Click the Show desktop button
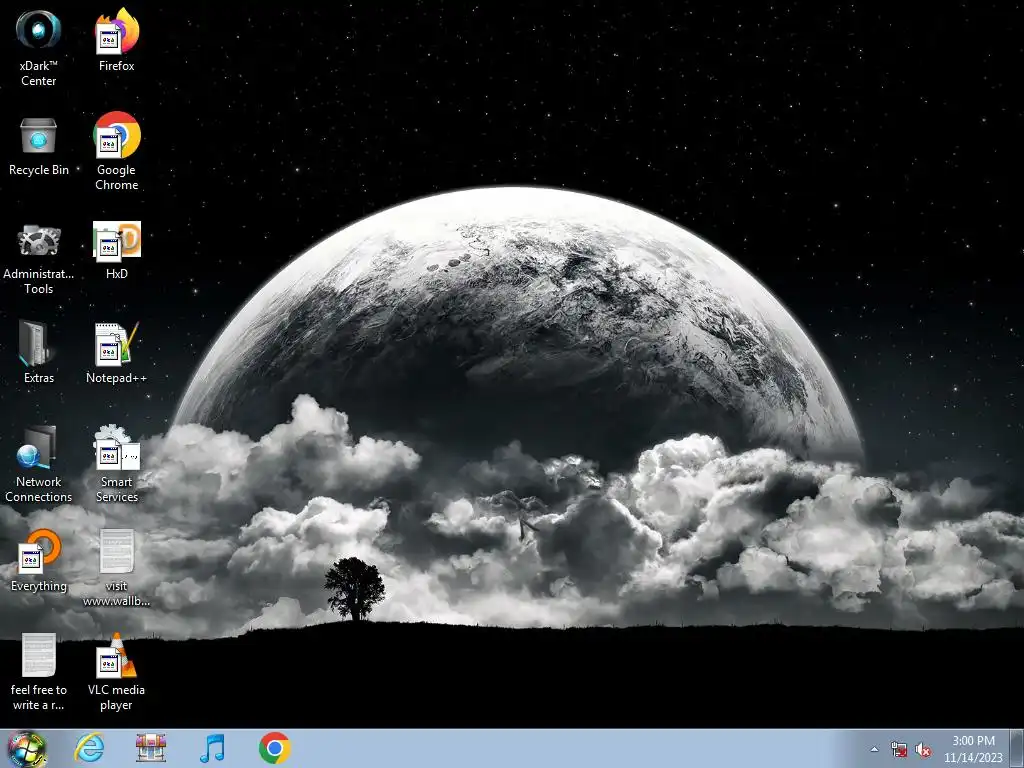The height and width of the screenshot is (768, 1024). pyautogui.click(x=1017, y=748)
